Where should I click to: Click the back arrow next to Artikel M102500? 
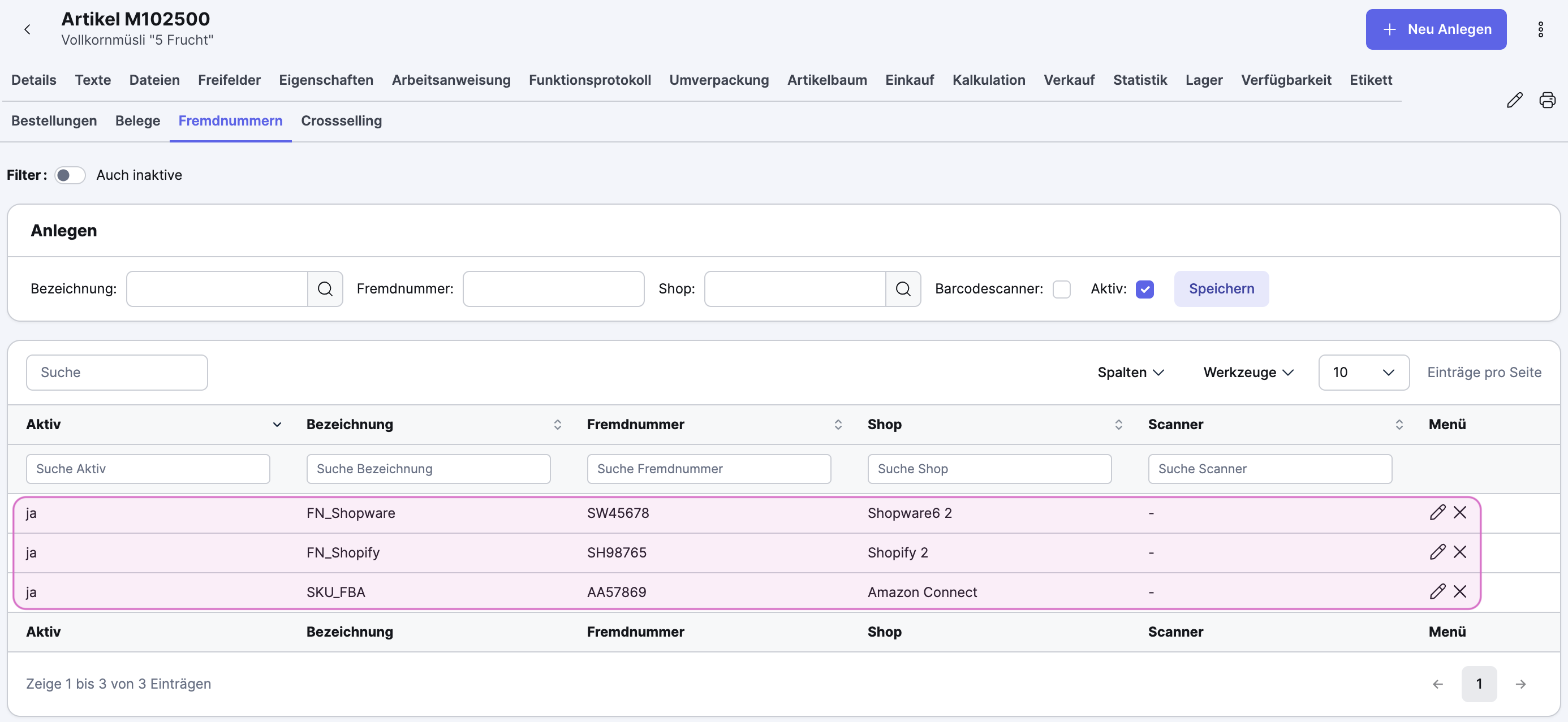[x=27, y=29]
